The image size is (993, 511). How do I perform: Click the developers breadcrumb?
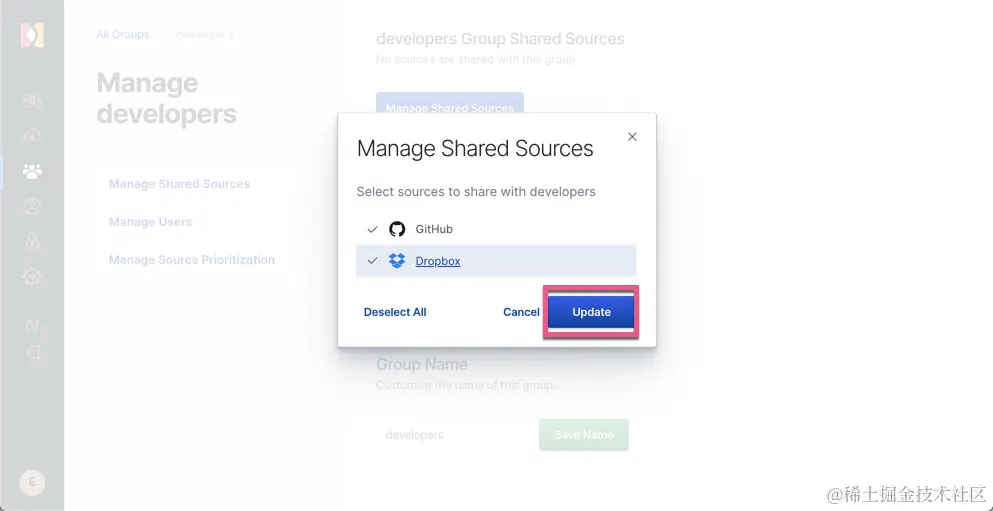(205, 34)
